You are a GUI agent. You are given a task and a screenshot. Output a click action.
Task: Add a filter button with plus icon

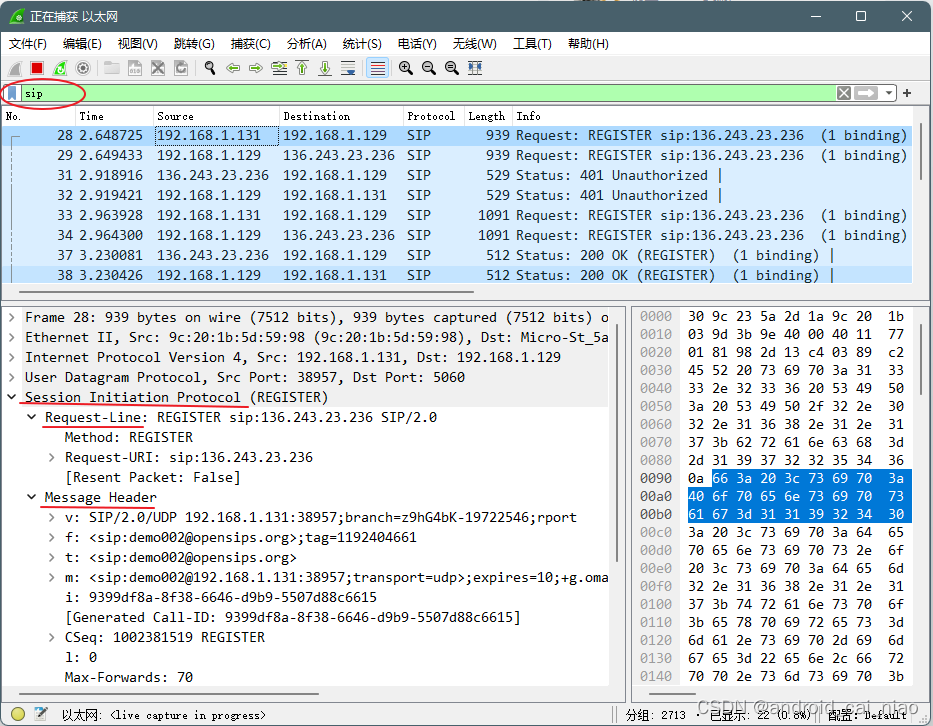coord(907,93)
